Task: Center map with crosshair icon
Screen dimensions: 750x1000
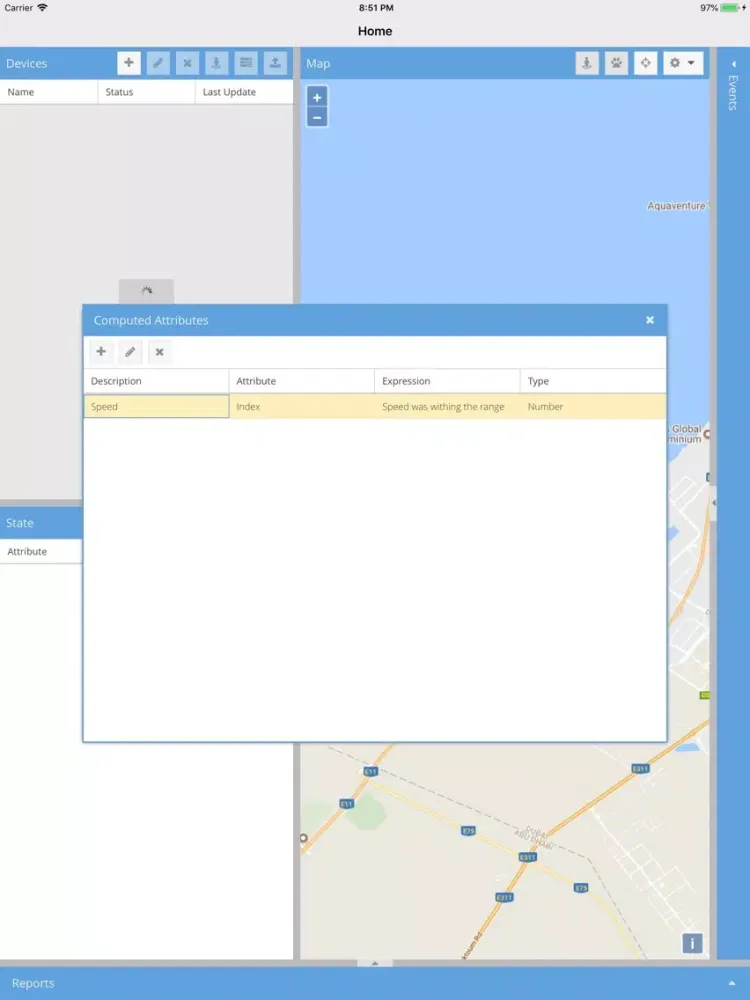Action: pos(645,63)
